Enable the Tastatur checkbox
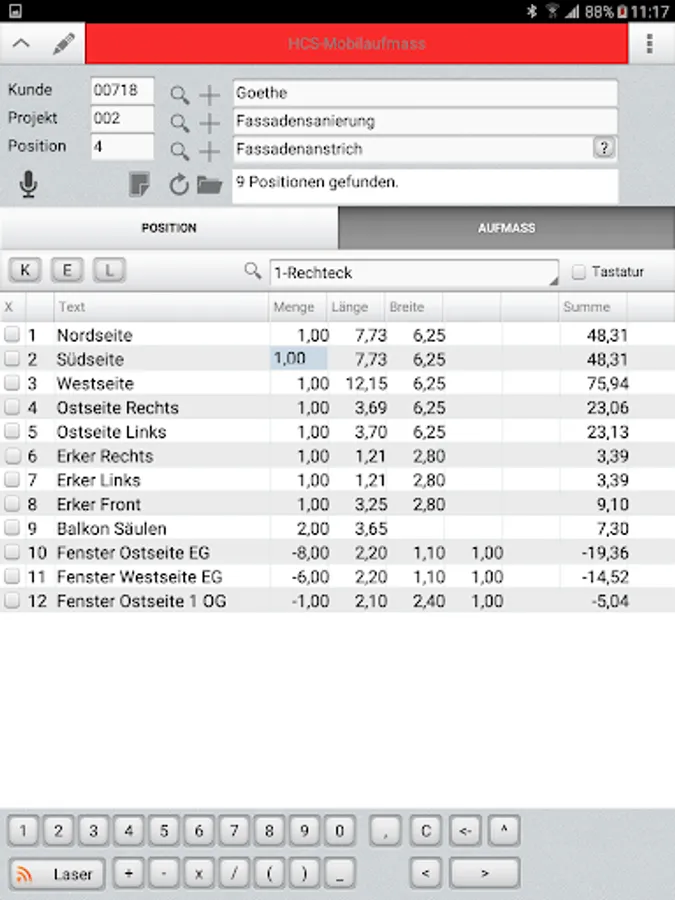 (579, 271)
